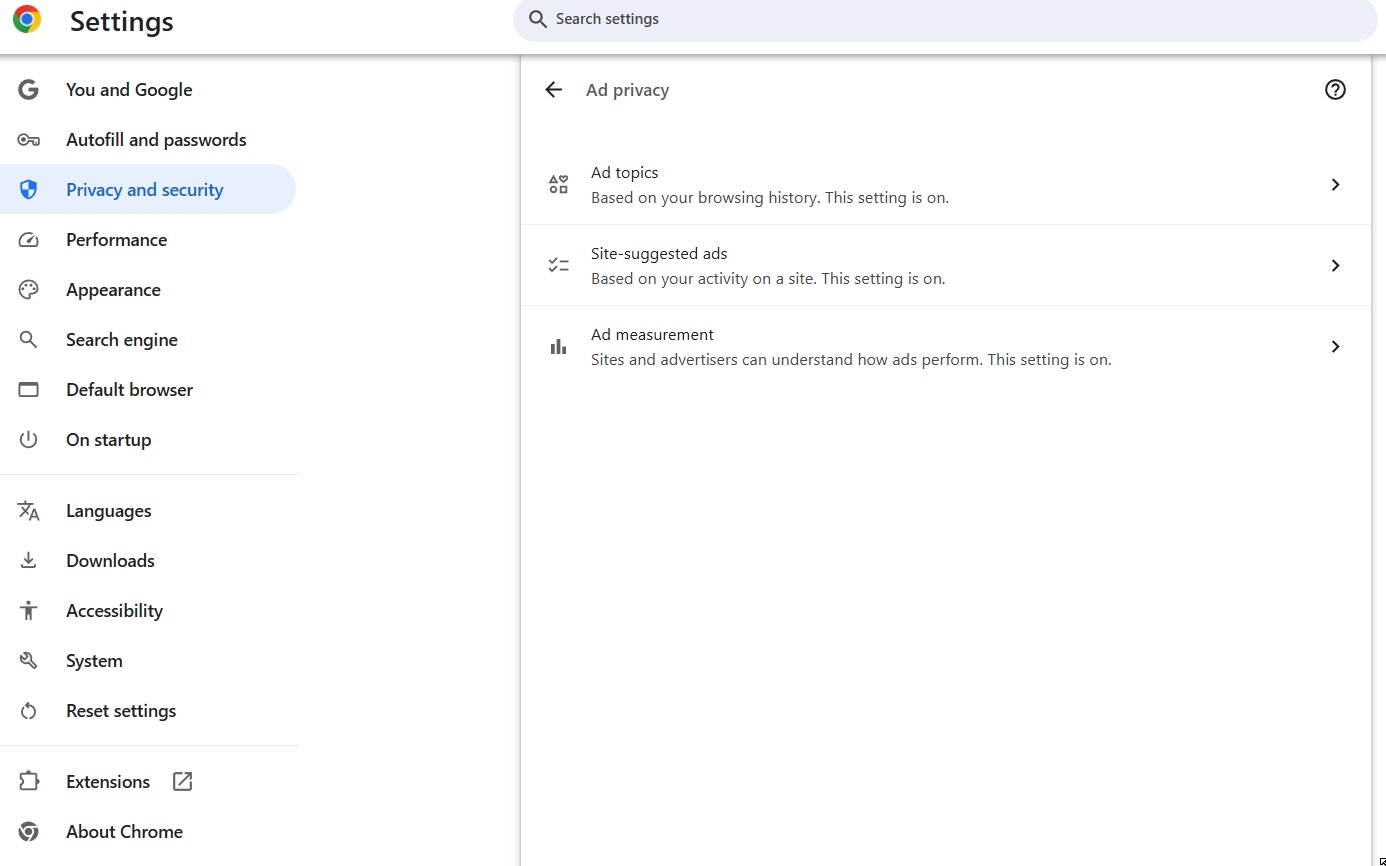
Task: Expand Ad measurement chevron arrow
Action: [x=1335, y=347]
